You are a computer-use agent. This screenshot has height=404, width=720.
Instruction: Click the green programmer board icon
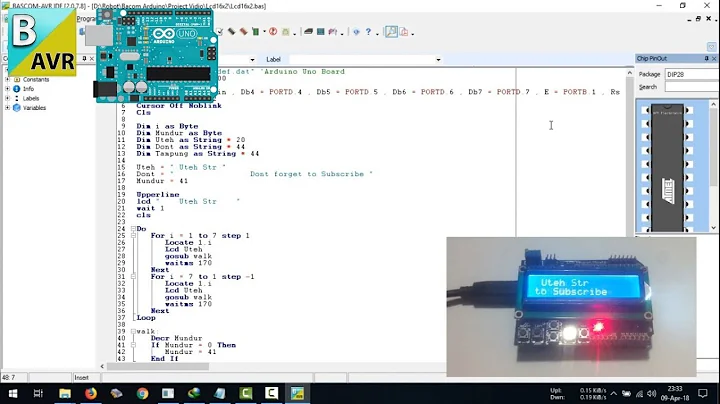pyautogui.click(x=255, y=32)
